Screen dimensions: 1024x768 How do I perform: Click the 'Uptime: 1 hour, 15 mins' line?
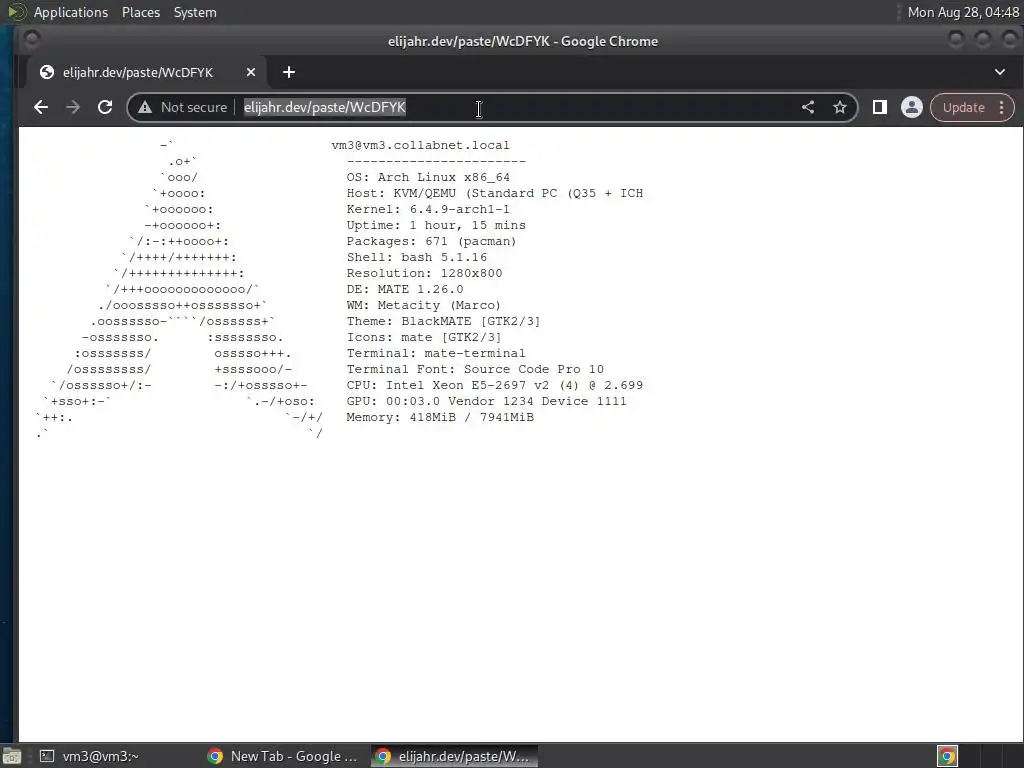tap(436, 225)
